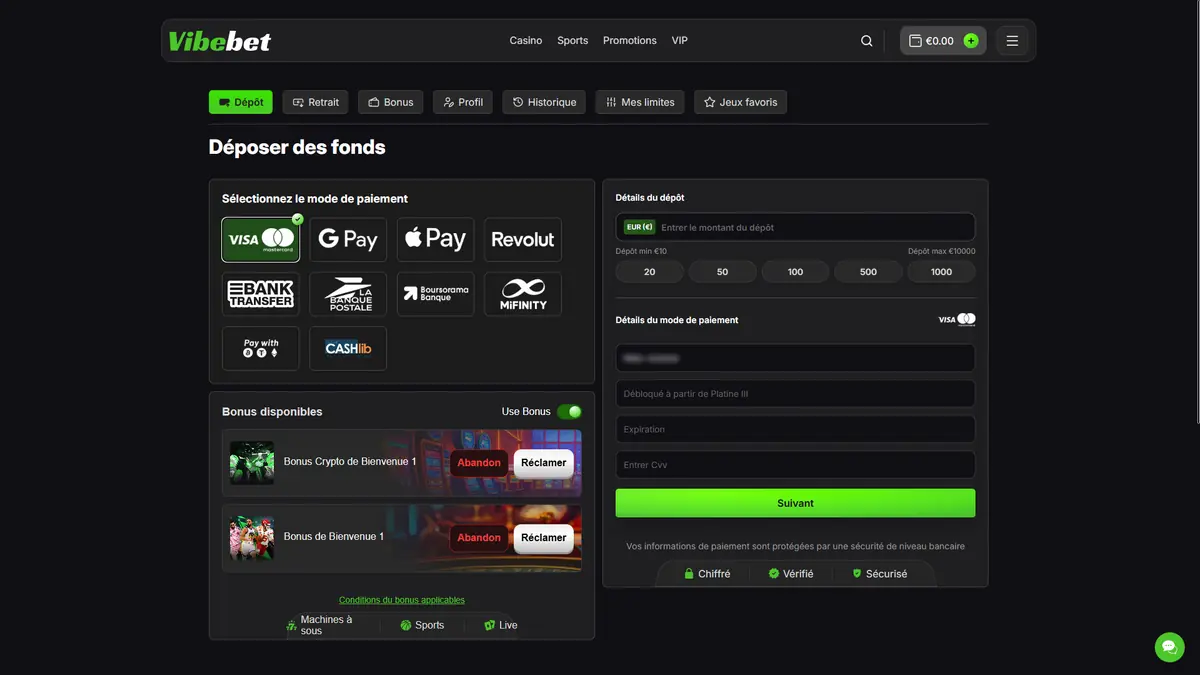The height and width of the screenshot is (675, 1200).
Task: Select the 100 amount preset
Action: [x=795, y=272]
